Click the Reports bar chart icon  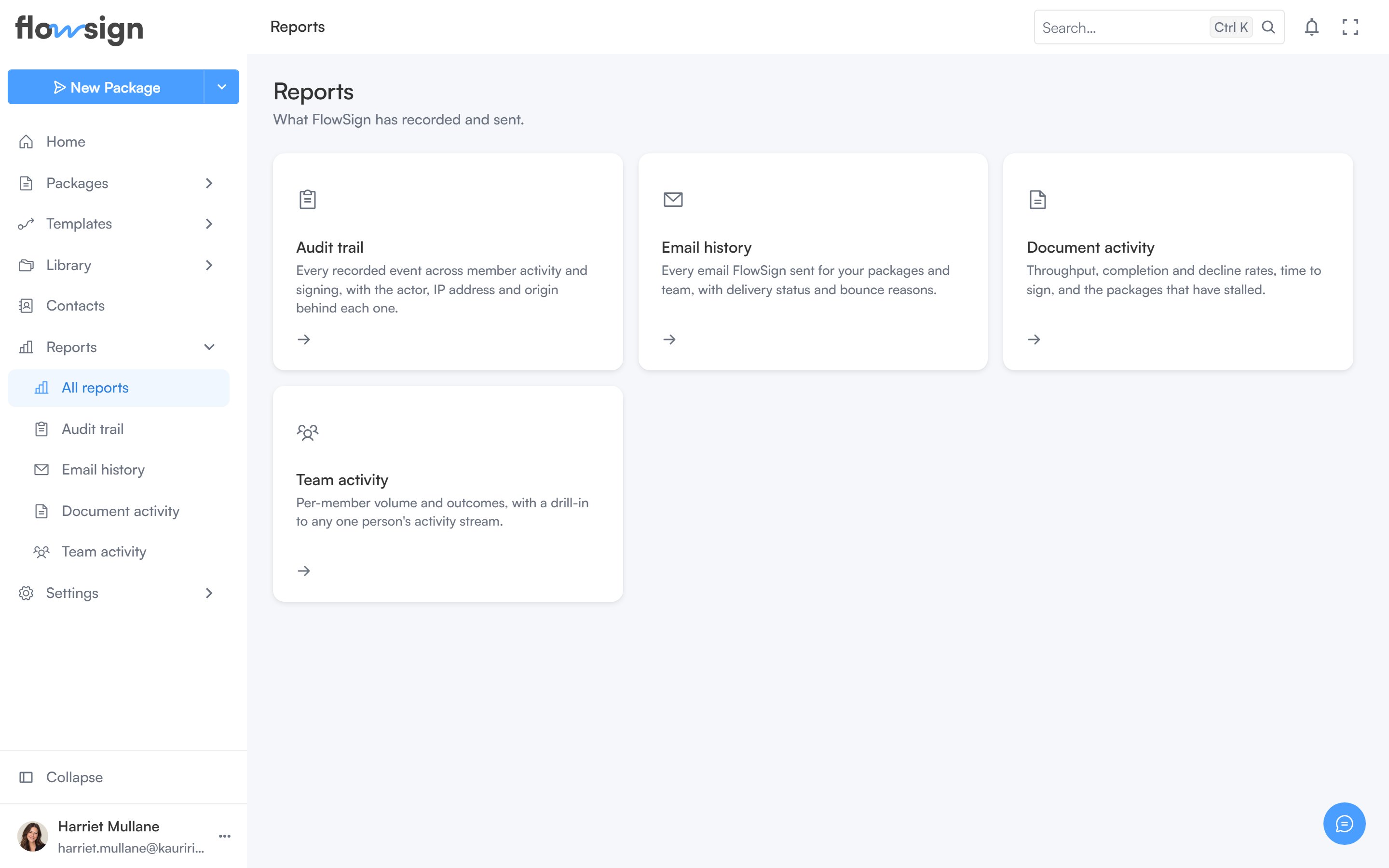click(26, 347)
